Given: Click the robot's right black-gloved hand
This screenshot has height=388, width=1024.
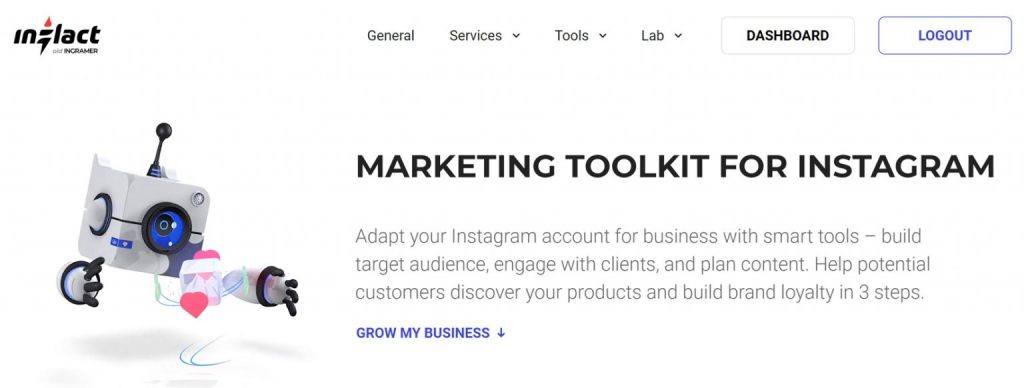Looking at the screenshot, I should pos(279,289).
